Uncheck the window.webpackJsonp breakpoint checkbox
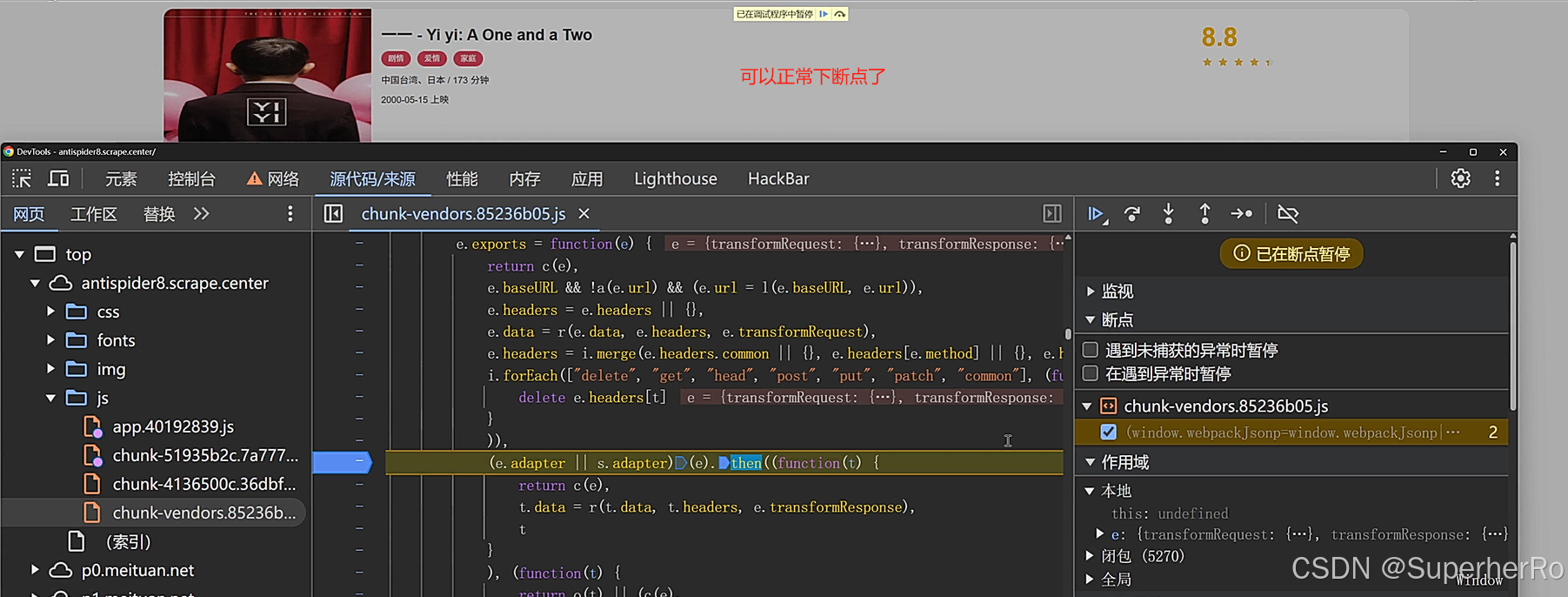Screen dimensions: 1568x597 pos(1108,432)
